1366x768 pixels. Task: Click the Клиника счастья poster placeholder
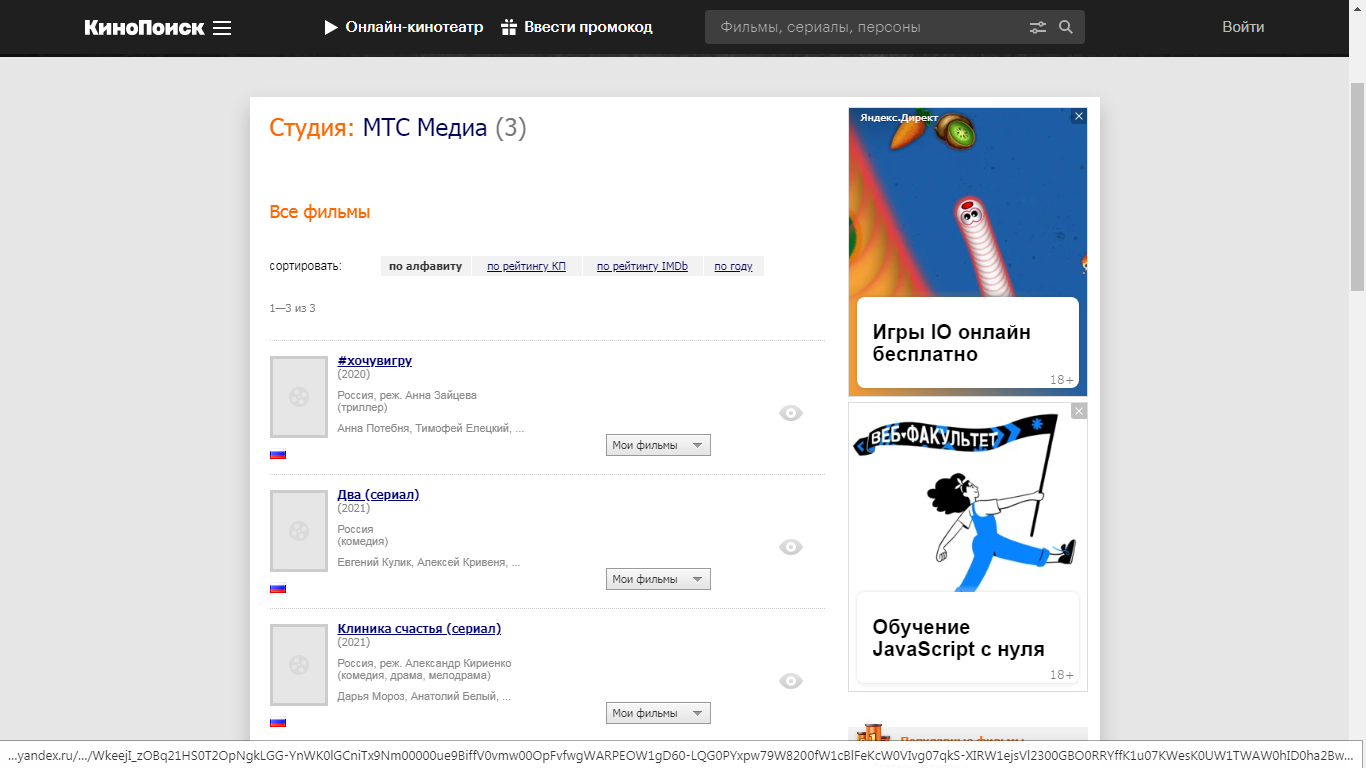(x=299, y=665)
